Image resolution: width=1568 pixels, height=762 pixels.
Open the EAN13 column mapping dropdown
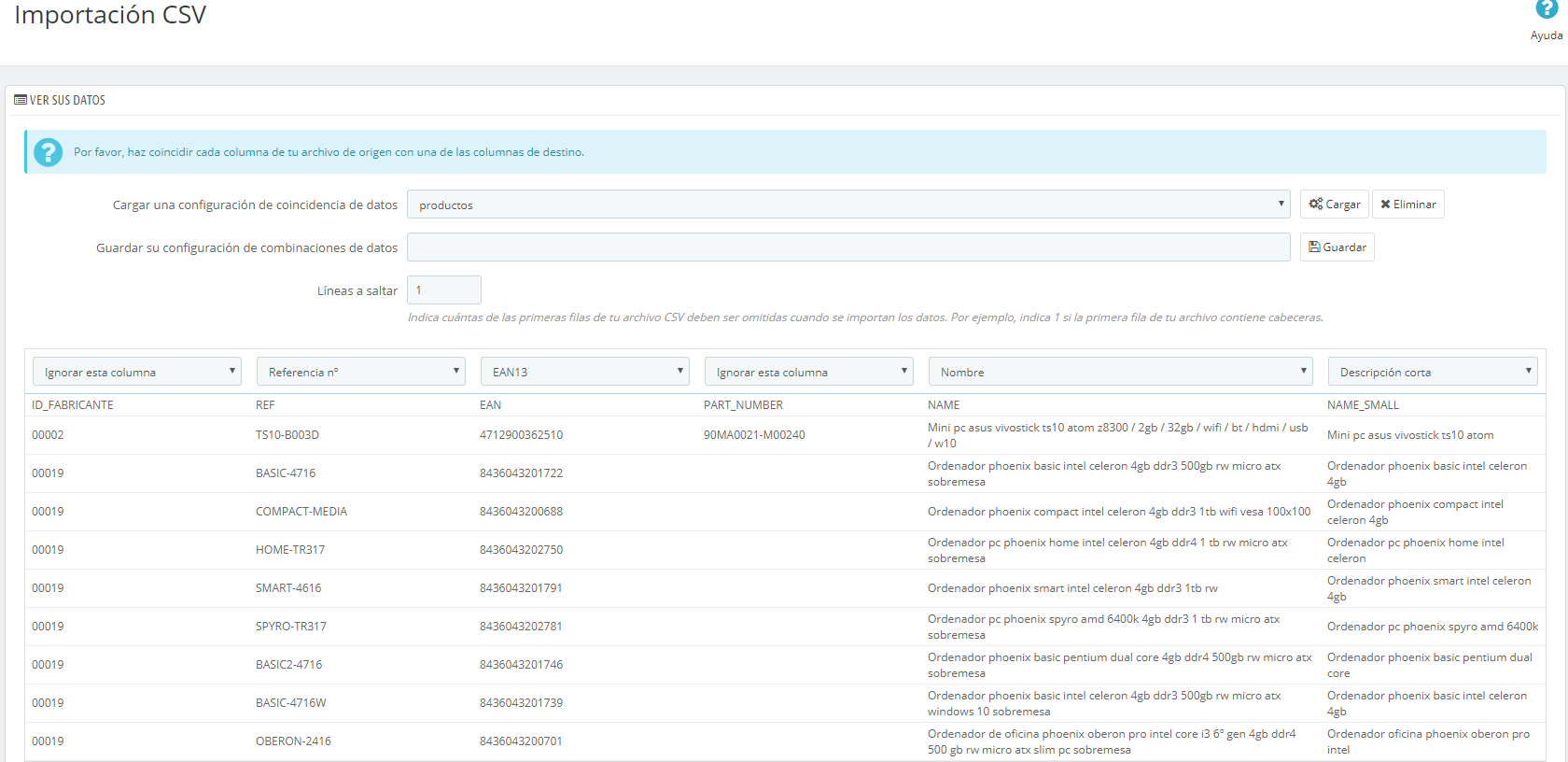coord(585,372)
